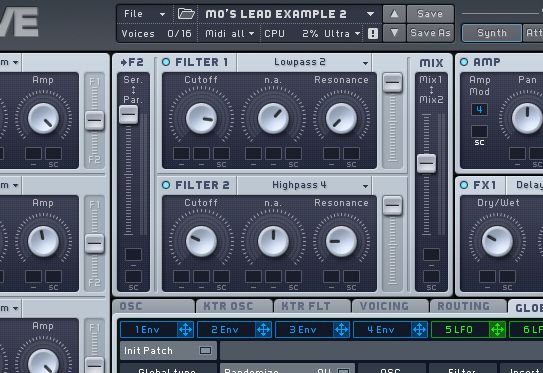
Task: Click the Save As button
Action: [430, 33]
